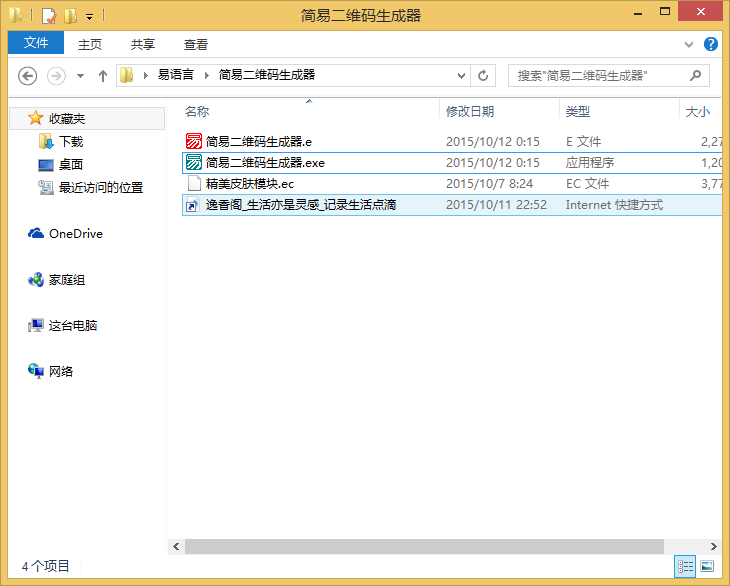Click the folder icon in the address bar
Viewport: 730px width, 586px height.
127,75
